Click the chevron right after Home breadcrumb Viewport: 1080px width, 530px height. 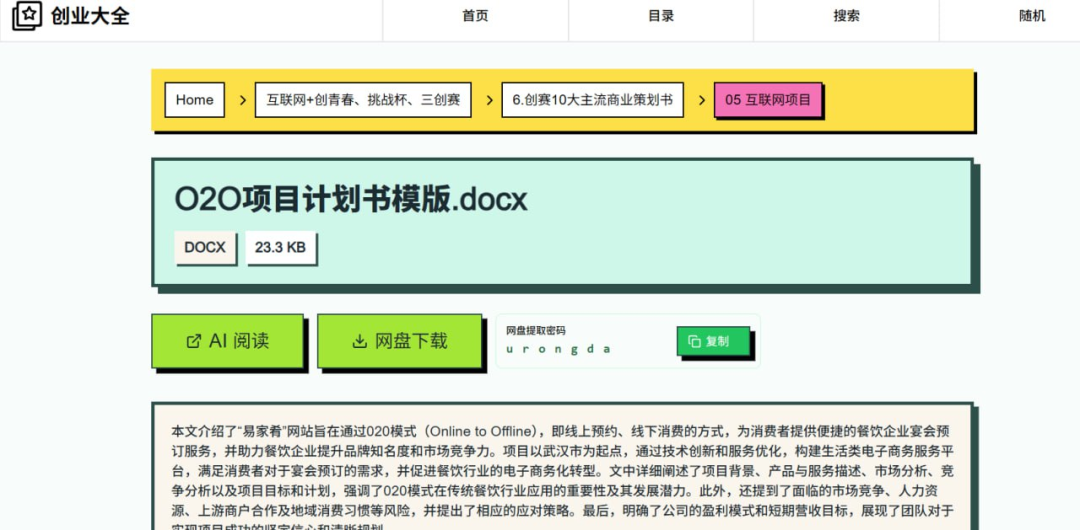coord(243,100)
